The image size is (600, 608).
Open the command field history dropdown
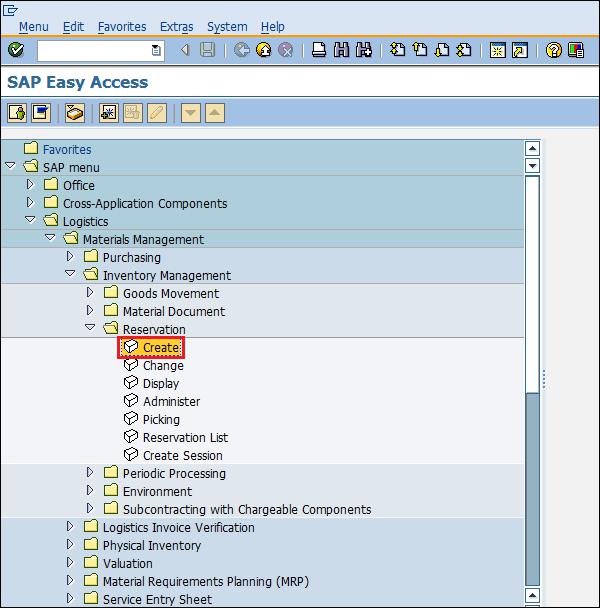156,50
